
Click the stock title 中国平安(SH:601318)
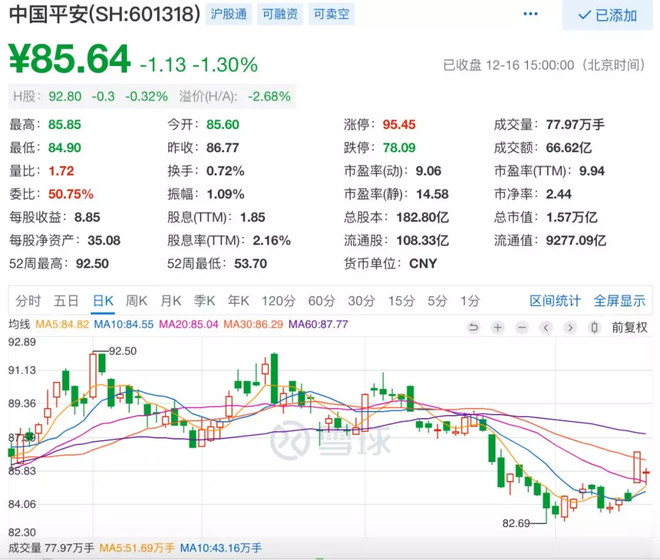pos(104,14)
